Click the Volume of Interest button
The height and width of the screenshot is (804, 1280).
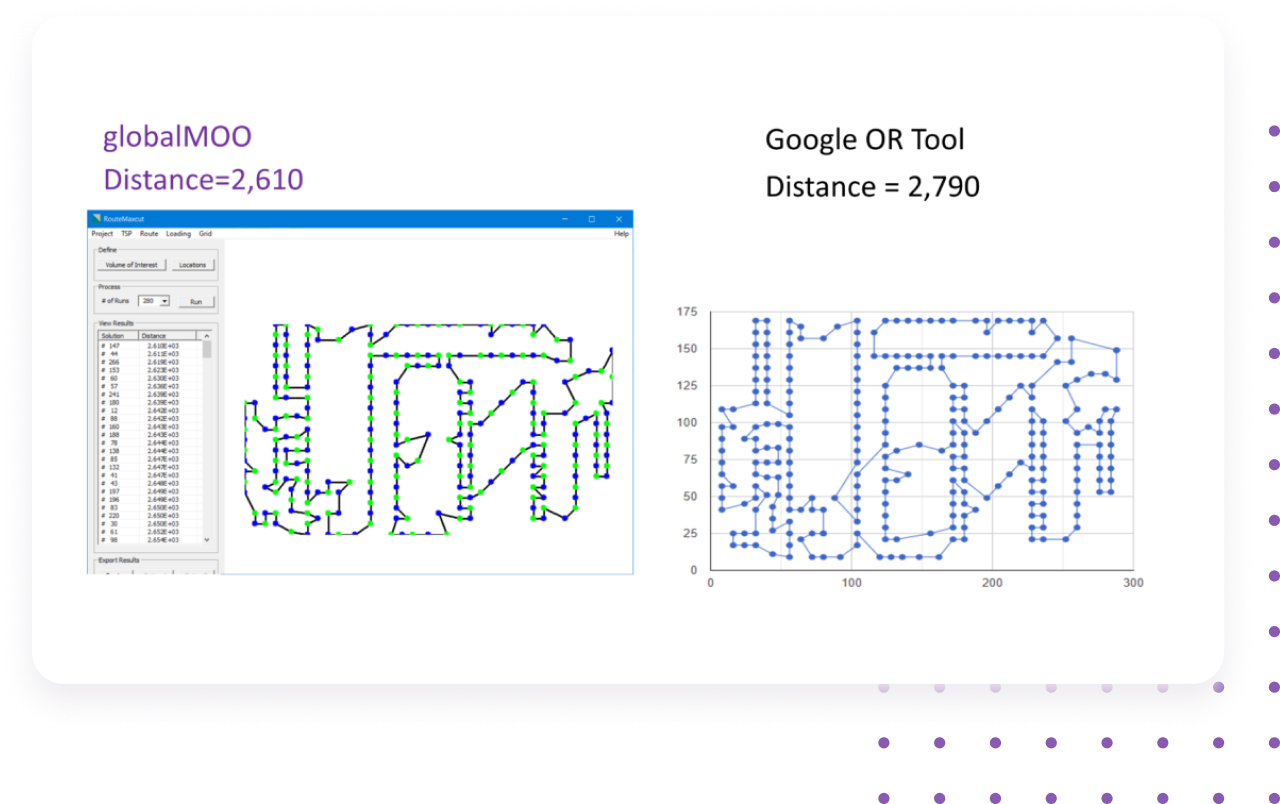tap(131, 265)
